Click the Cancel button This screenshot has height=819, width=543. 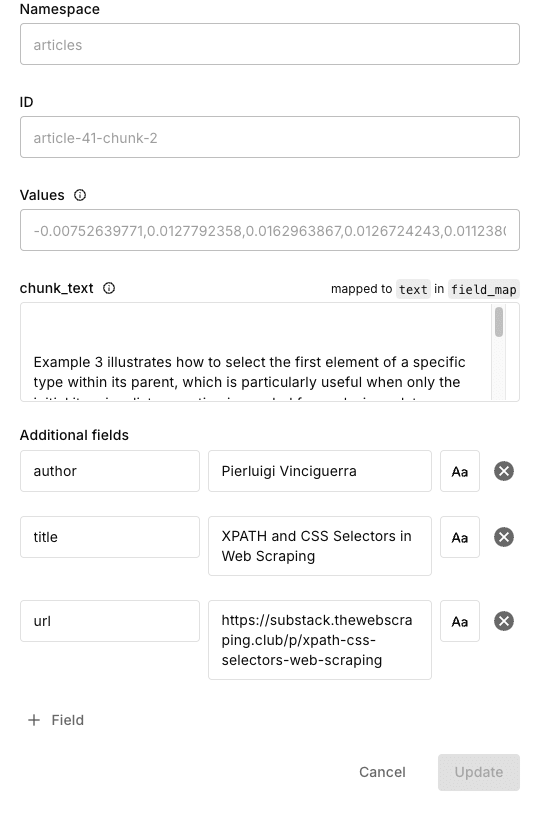click(382, 772)
